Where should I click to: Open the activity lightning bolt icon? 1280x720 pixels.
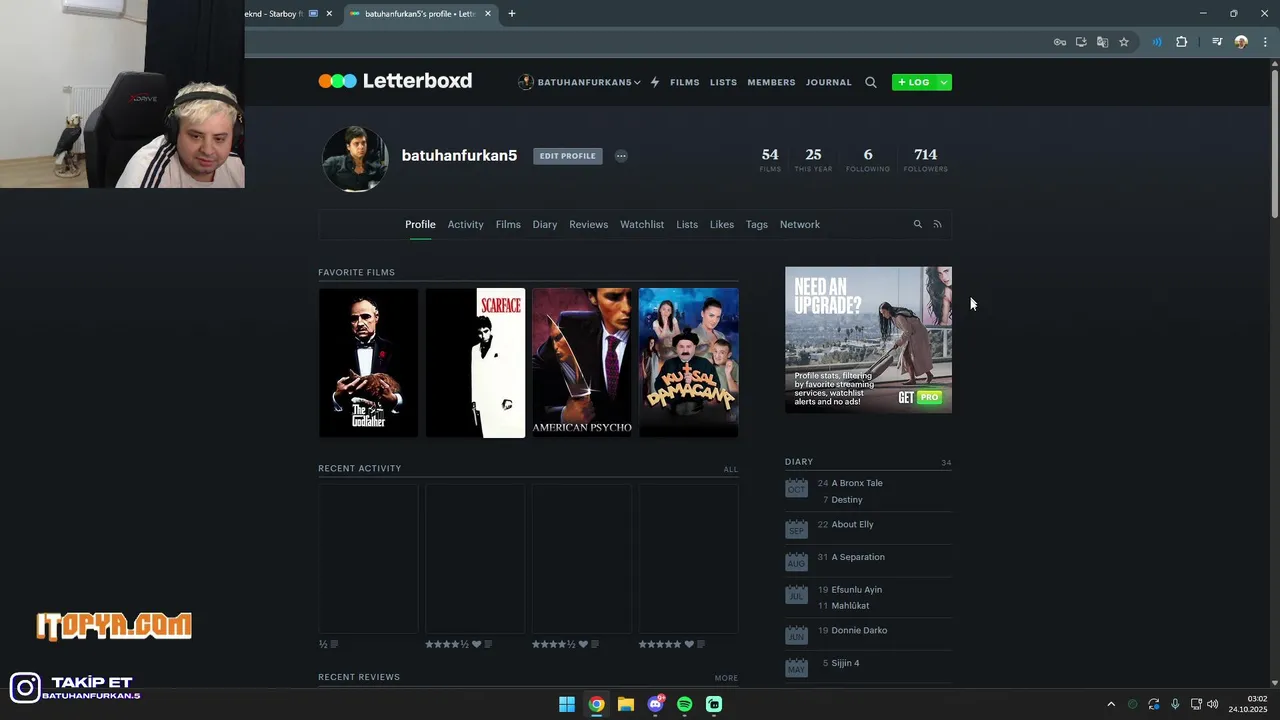pyautogui.click(x=655, y=82)
